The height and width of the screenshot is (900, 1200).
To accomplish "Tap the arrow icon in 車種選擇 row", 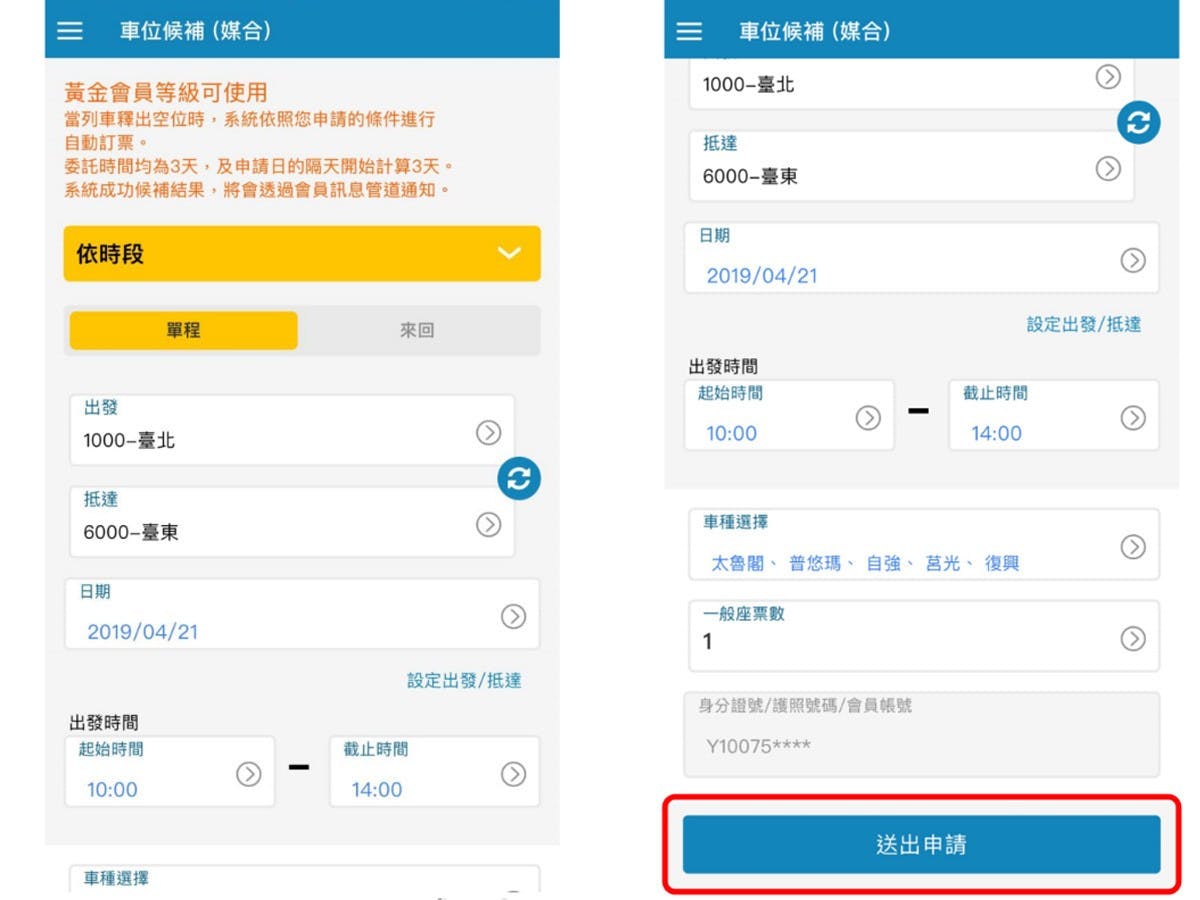I will coord(1132,547).
